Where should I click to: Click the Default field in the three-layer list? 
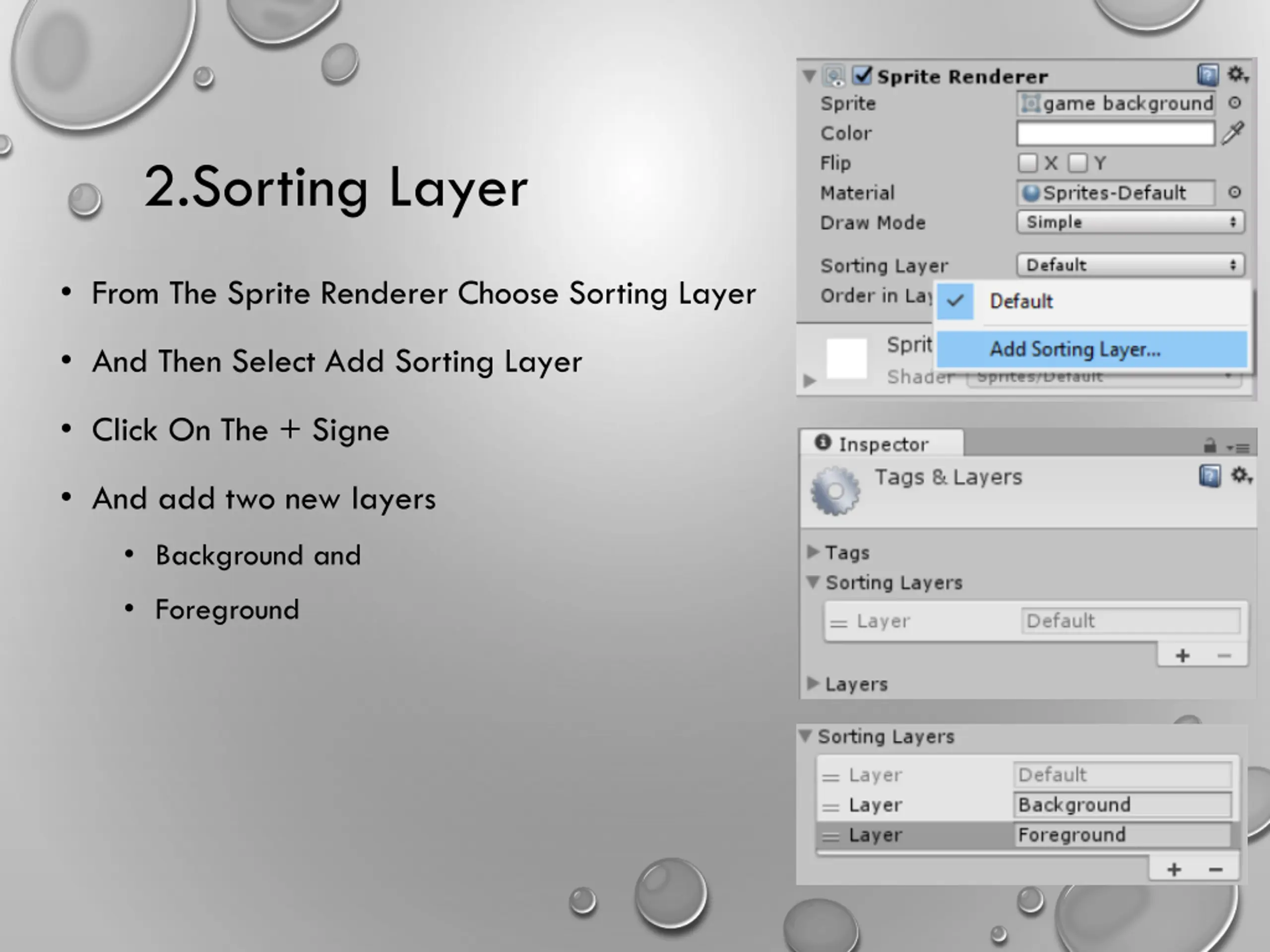tap(1123, 774)
